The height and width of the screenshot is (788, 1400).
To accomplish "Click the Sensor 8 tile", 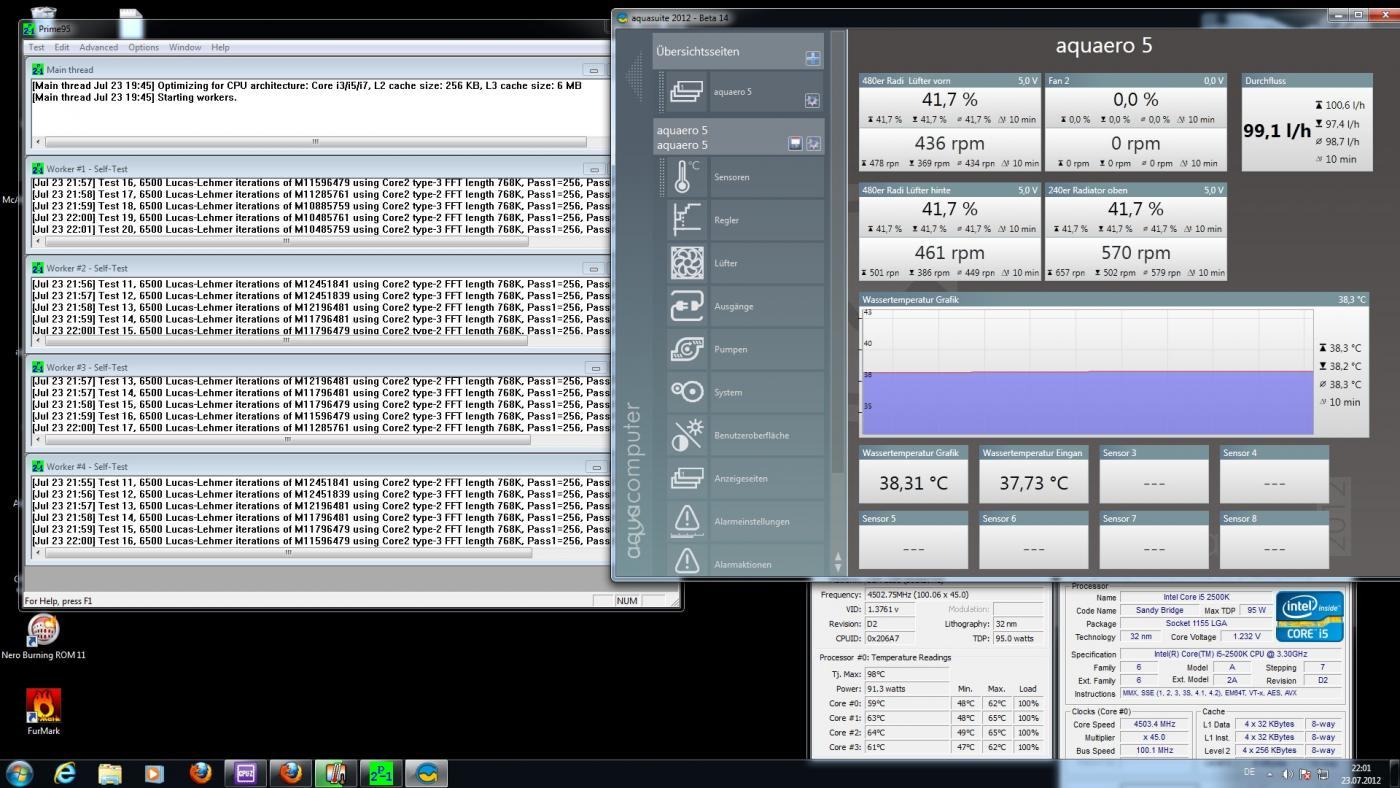I will (1273, 541).
